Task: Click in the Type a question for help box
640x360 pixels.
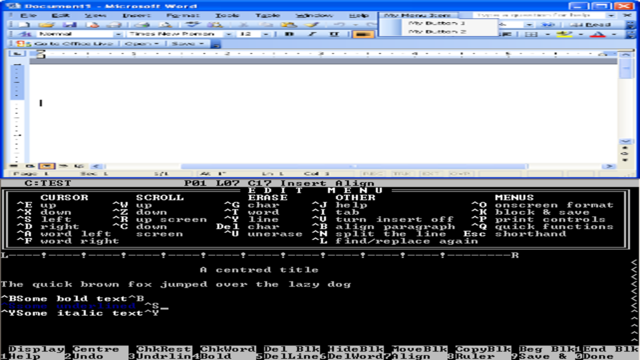Action: tap(540, 15)
